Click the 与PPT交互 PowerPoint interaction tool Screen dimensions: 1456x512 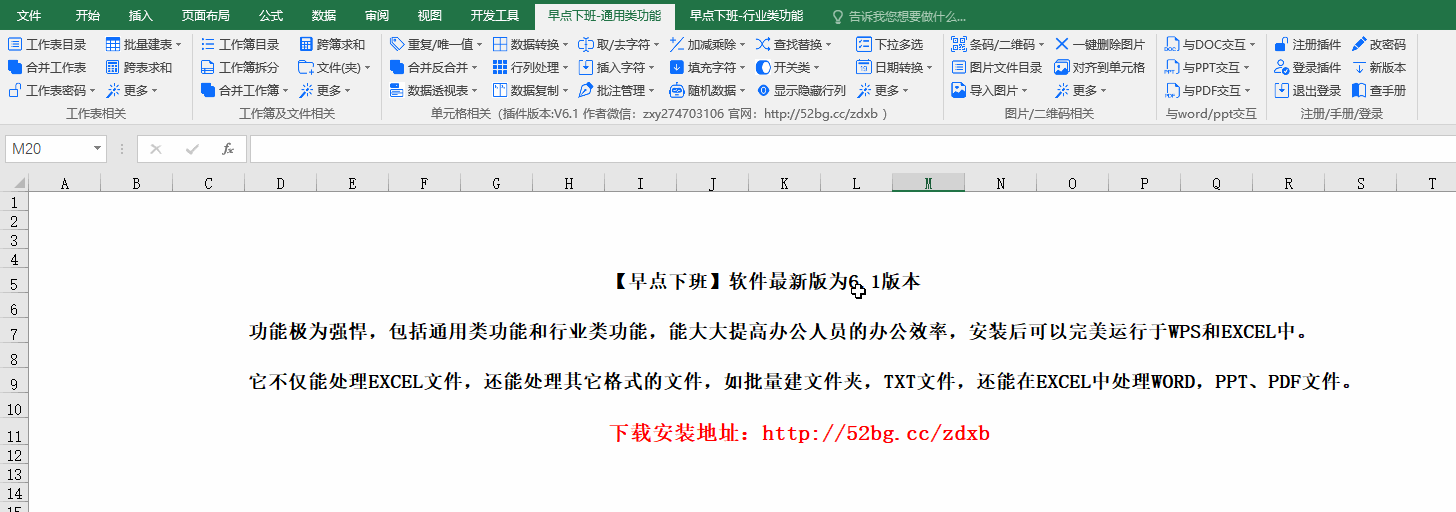[1208, 67]
